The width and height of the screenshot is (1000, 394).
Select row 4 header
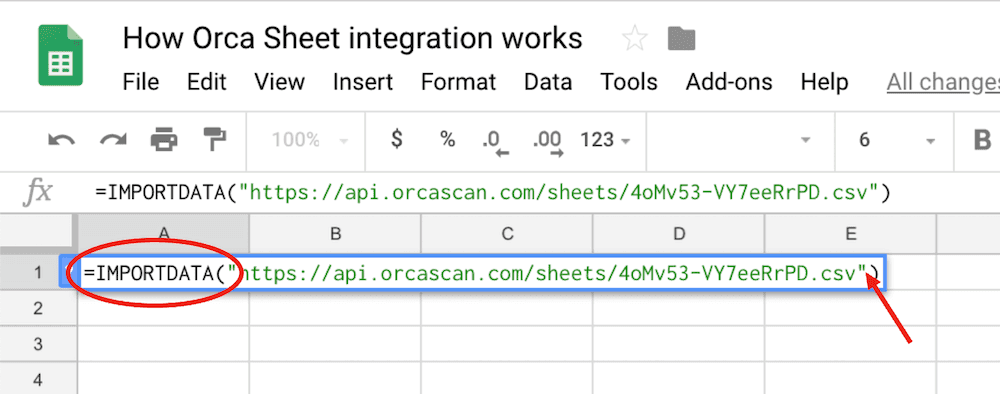[38, 379]
